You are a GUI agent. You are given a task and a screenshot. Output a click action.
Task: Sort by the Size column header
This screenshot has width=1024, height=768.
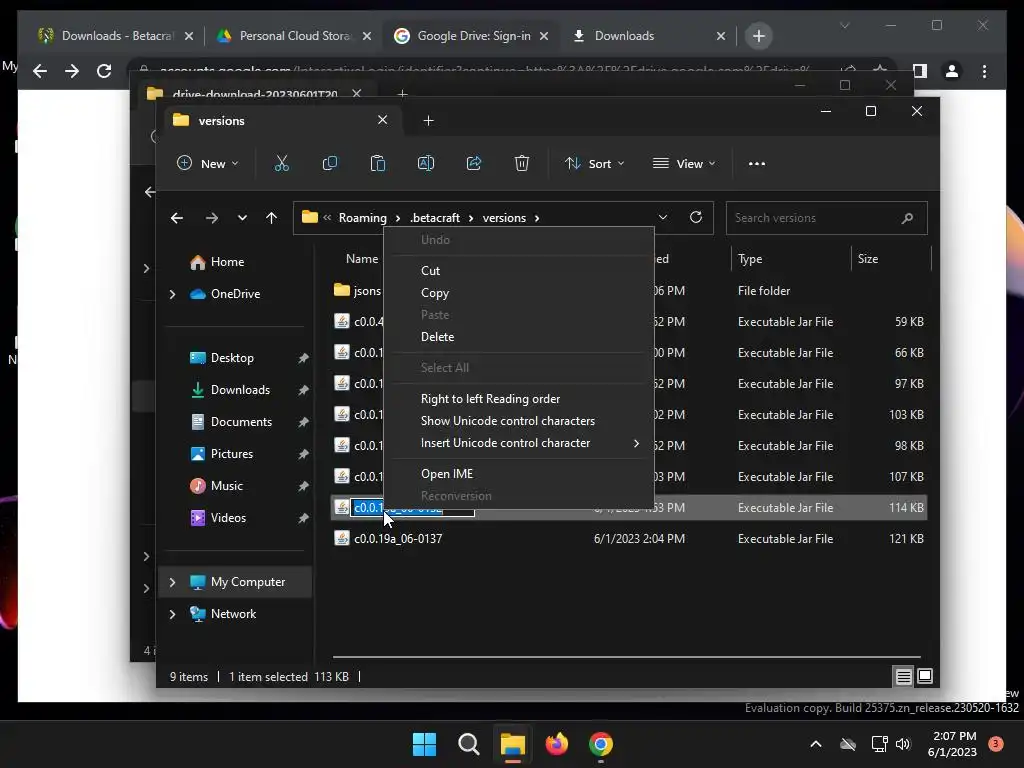point(868,259)
